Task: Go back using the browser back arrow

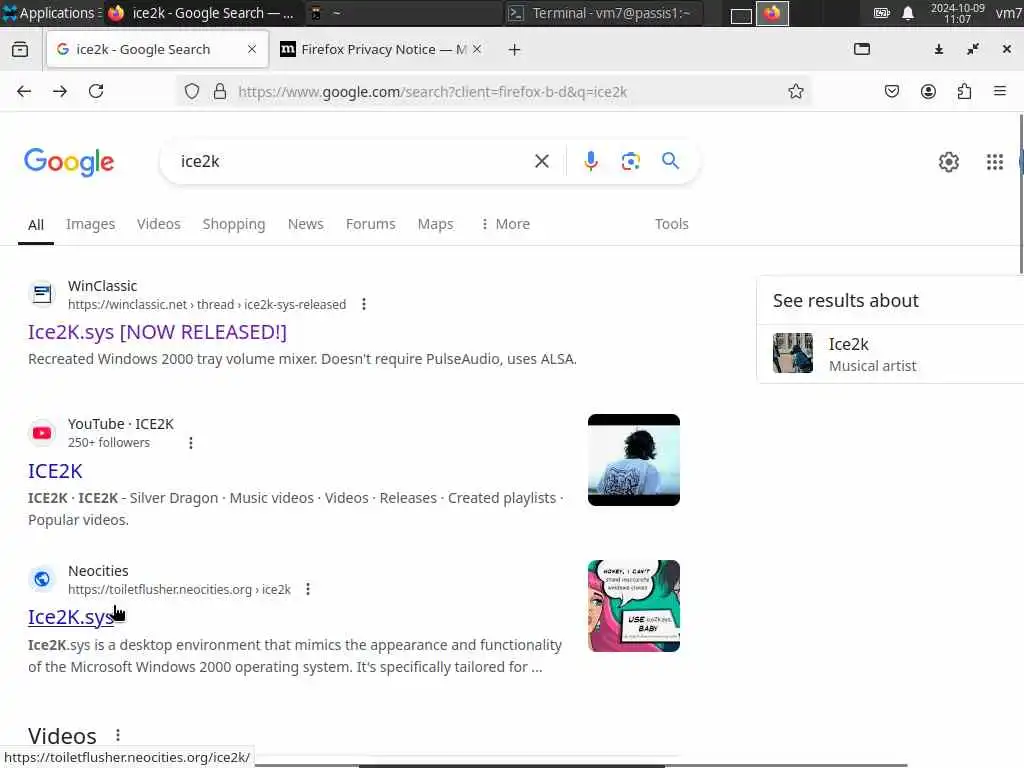Action: [24, 91]
